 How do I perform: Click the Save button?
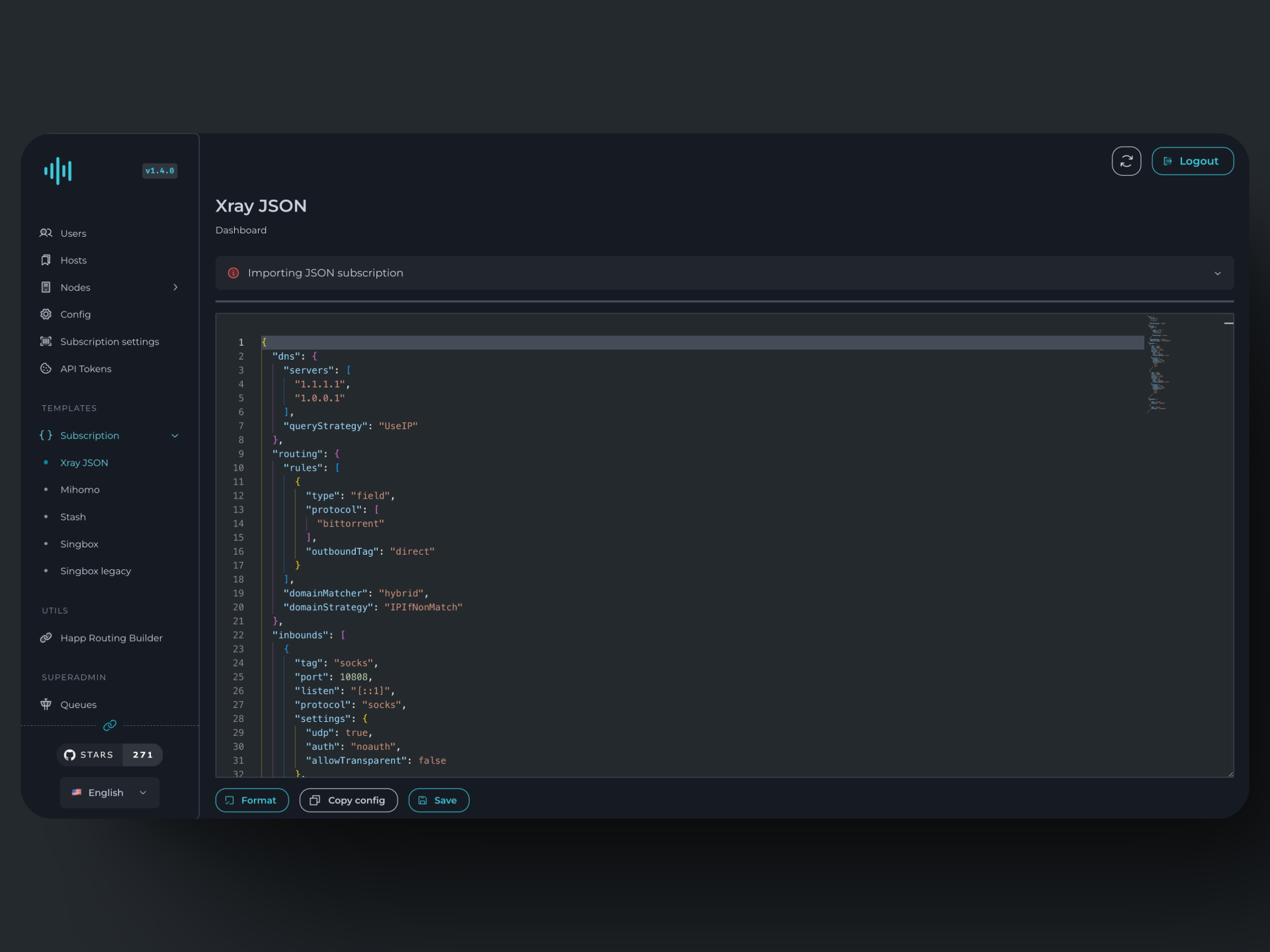pyautogui.click(x=439, y=800)
